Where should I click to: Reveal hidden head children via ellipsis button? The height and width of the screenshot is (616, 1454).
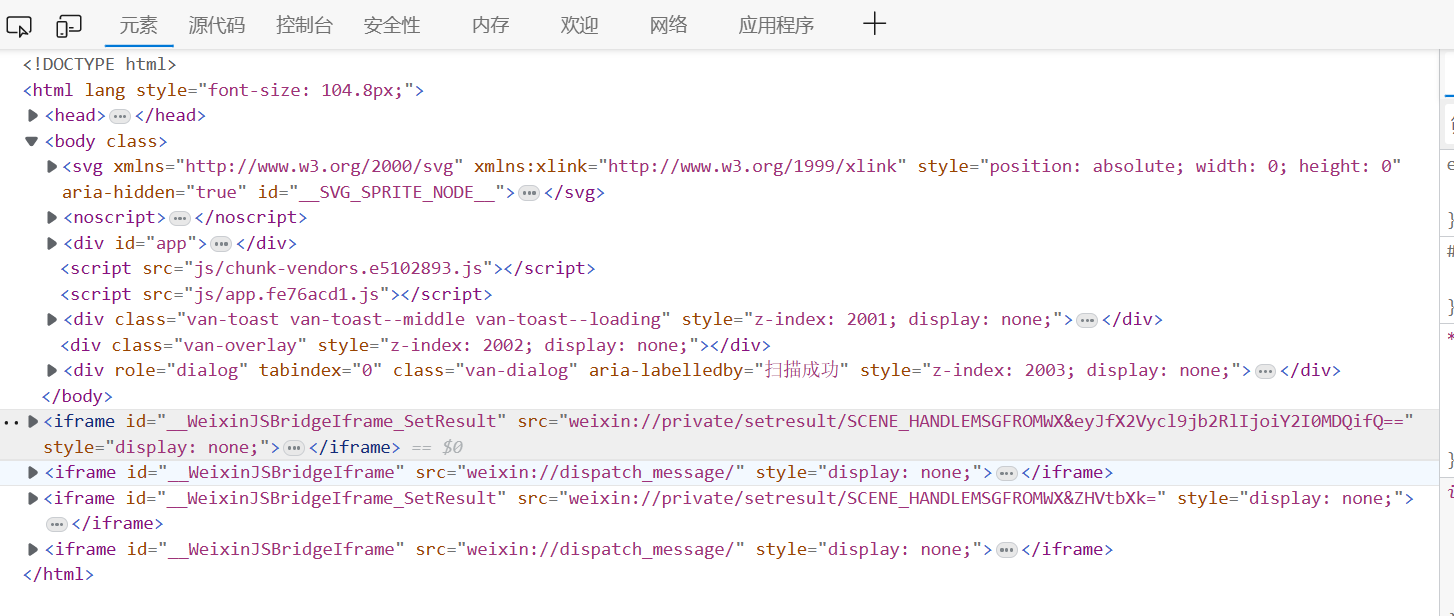(x=119, y=114)
